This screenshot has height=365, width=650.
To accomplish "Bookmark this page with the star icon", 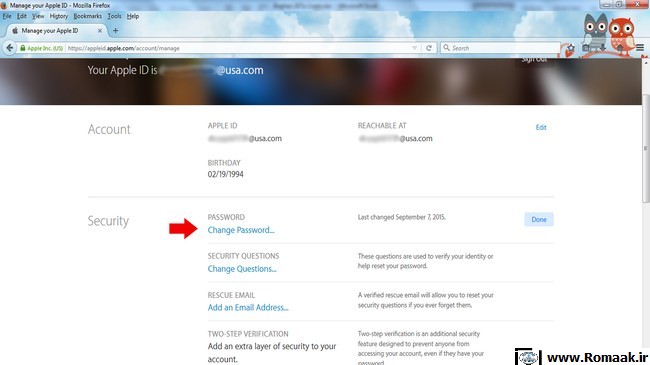I will coord(571,48).
